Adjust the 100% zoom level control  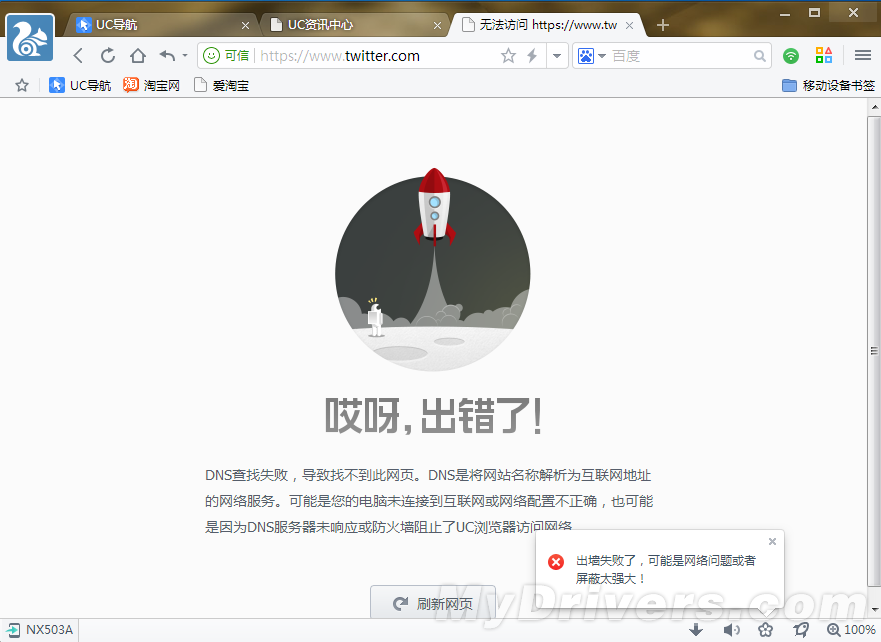tap(851, 630)
